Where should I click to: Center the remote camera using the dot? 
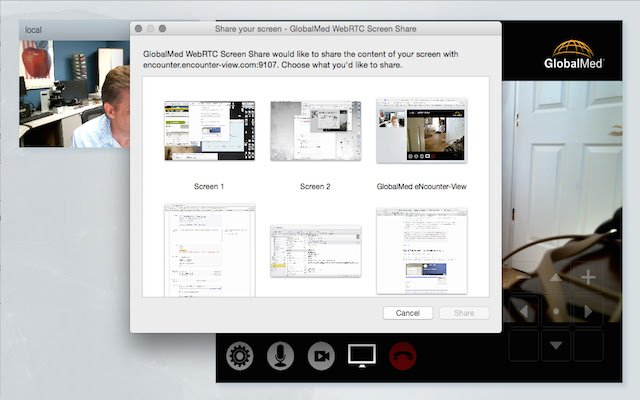(x=556, y=311)
